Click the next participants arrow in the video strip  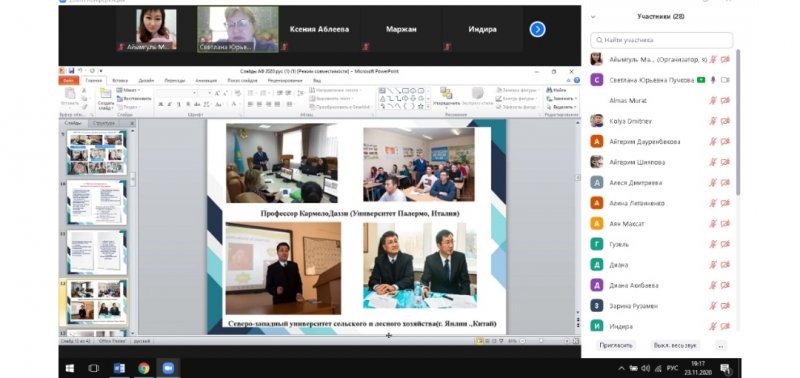coord(537,30)
